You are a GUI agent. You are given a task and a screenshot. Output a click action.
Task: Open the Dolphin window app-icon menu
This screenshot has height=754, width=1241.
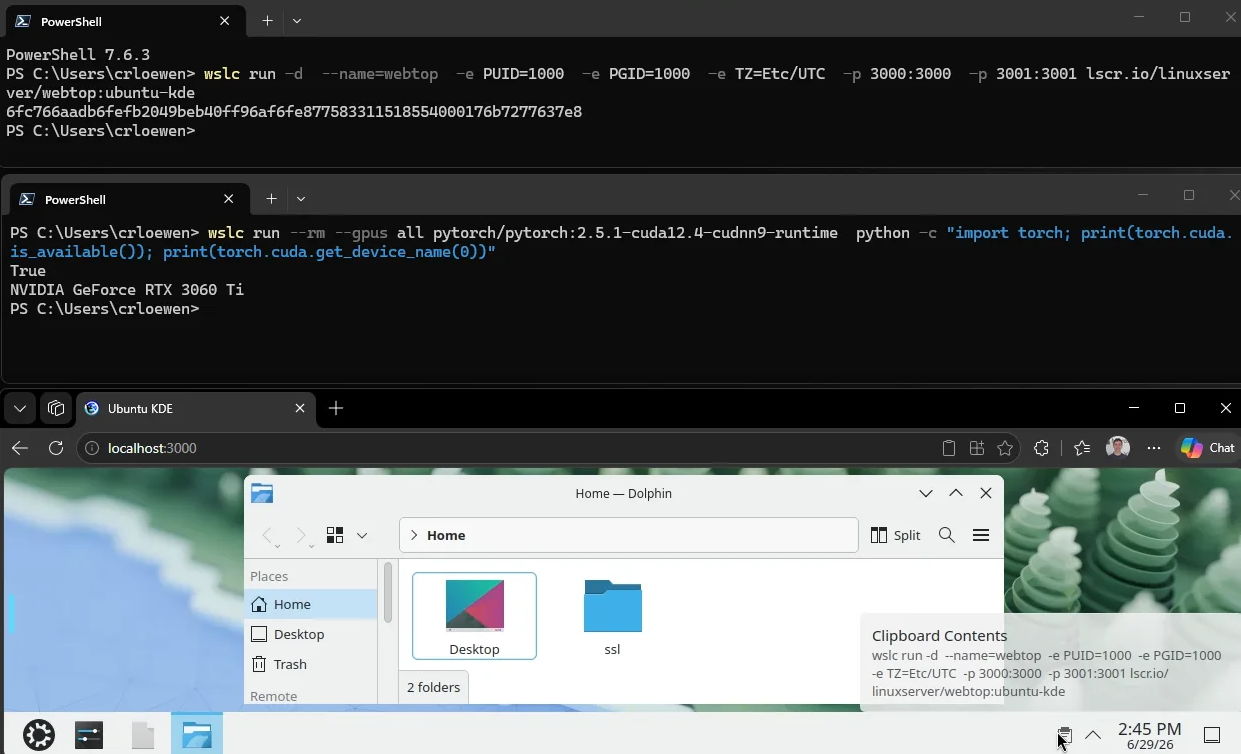point(262,493)
